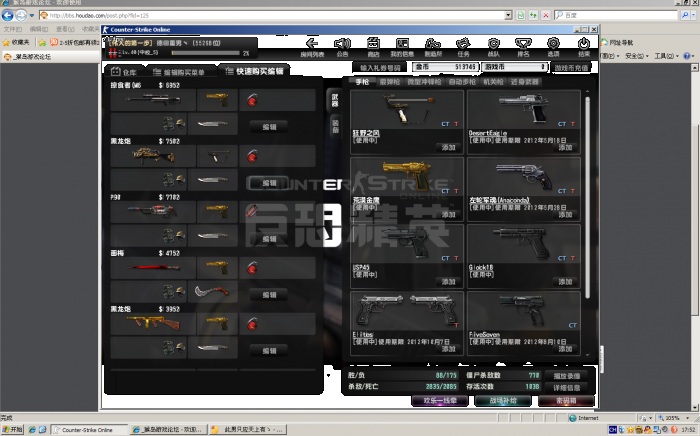The height and width of the screenshot is (436, 700).
Task: Click the weapon list vertical scrollbar
Action: click(588, 197)
